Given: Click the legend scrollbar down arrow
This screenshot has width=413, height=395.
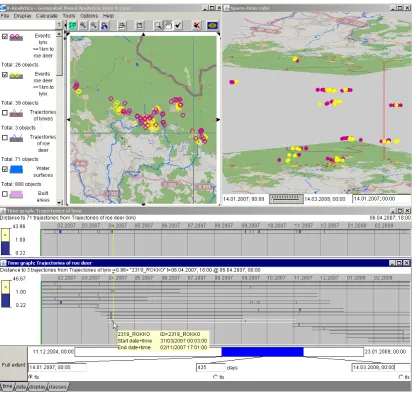Looking at the screenshot, I should coord(59,202).
